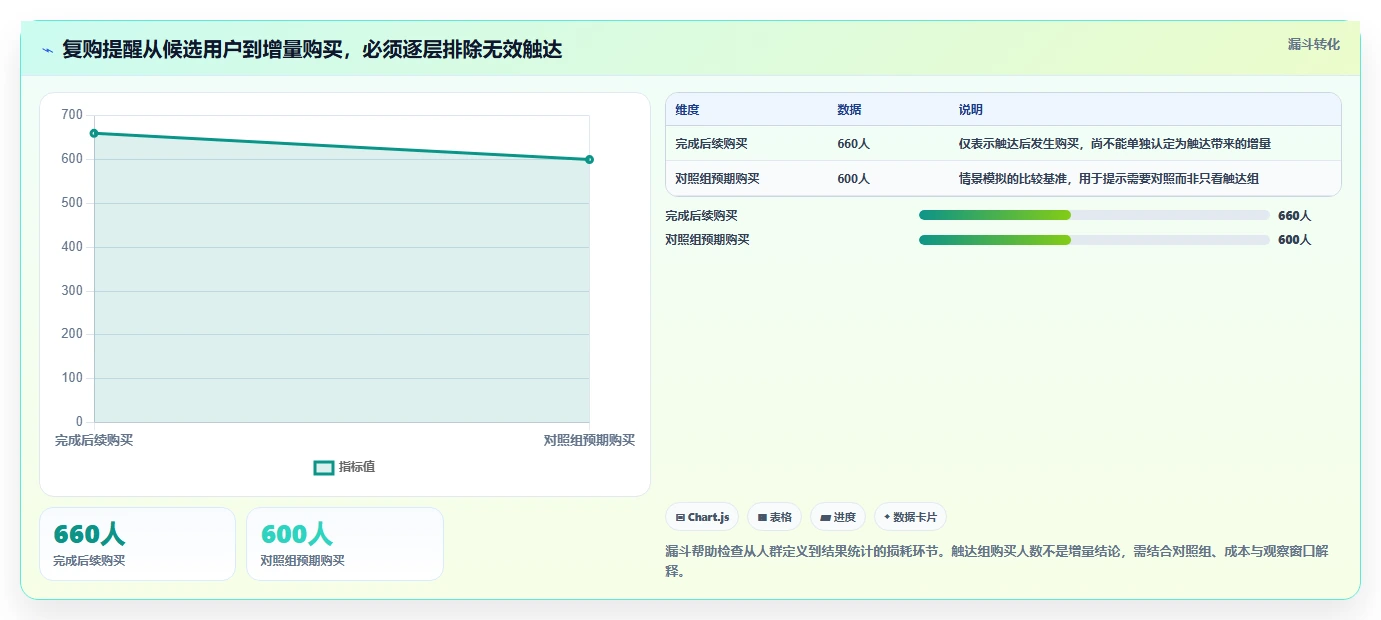Select the 进度 tag chip
This screenshot has width=1381, height=620.
838,517
